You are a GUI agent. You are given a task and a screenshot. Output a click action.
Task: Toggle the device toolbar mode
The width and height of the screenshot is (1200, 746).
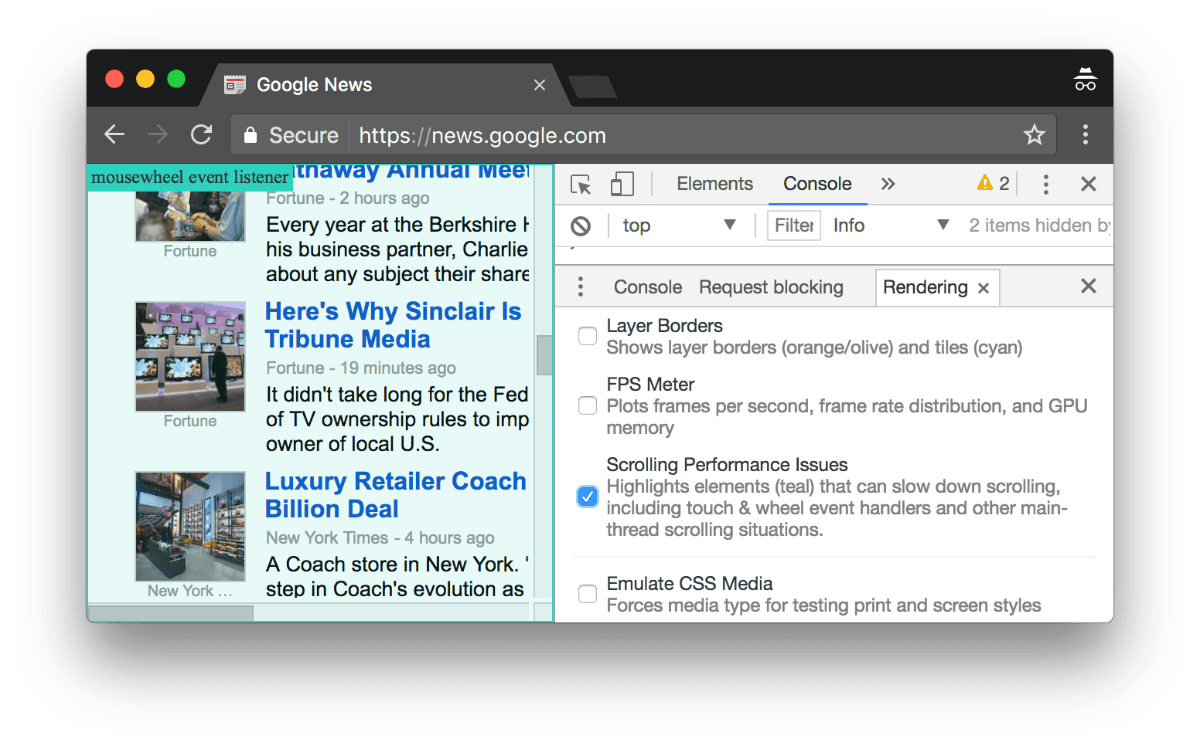pyautogui.click(x=621, y=183)
